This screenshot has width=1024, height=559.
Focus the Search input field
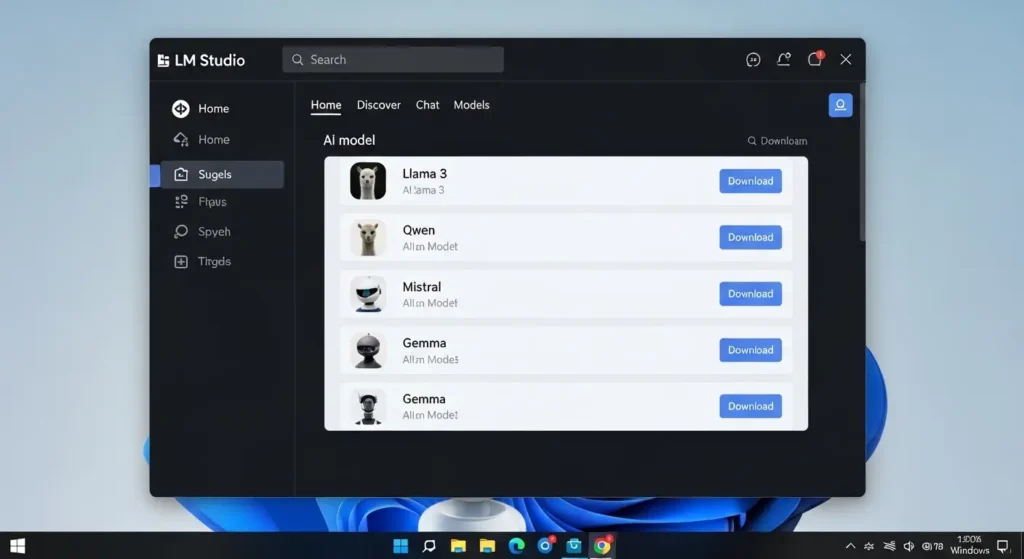coord(393,59)
